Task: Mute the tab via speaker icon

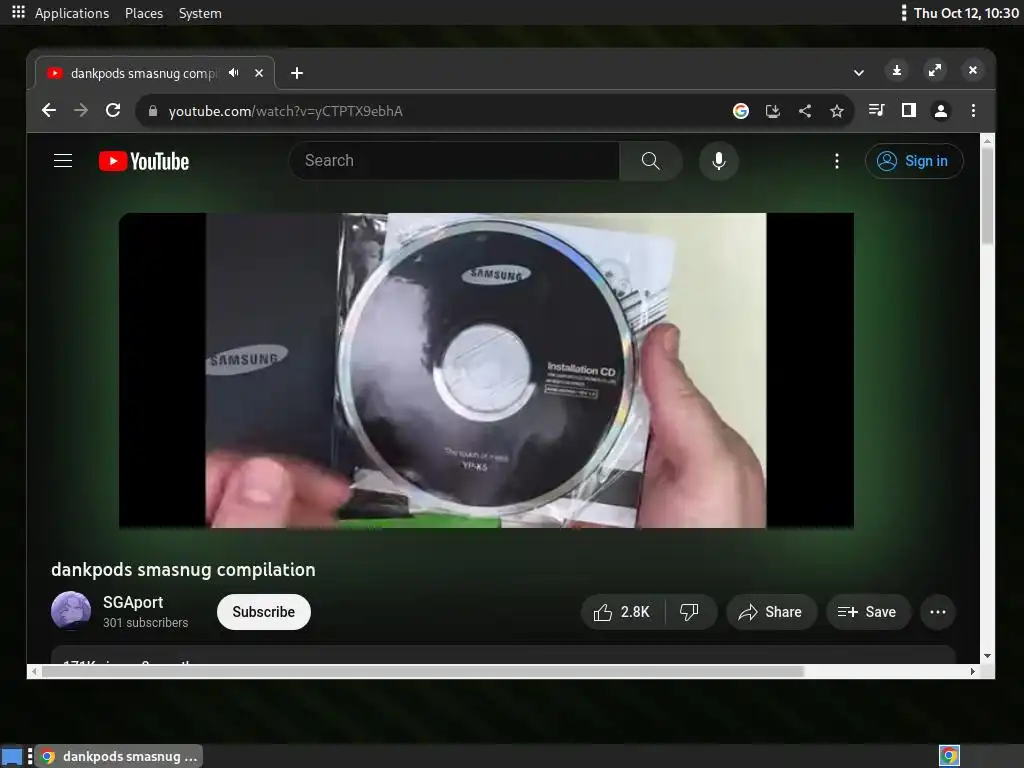Action: click(233, 72)
